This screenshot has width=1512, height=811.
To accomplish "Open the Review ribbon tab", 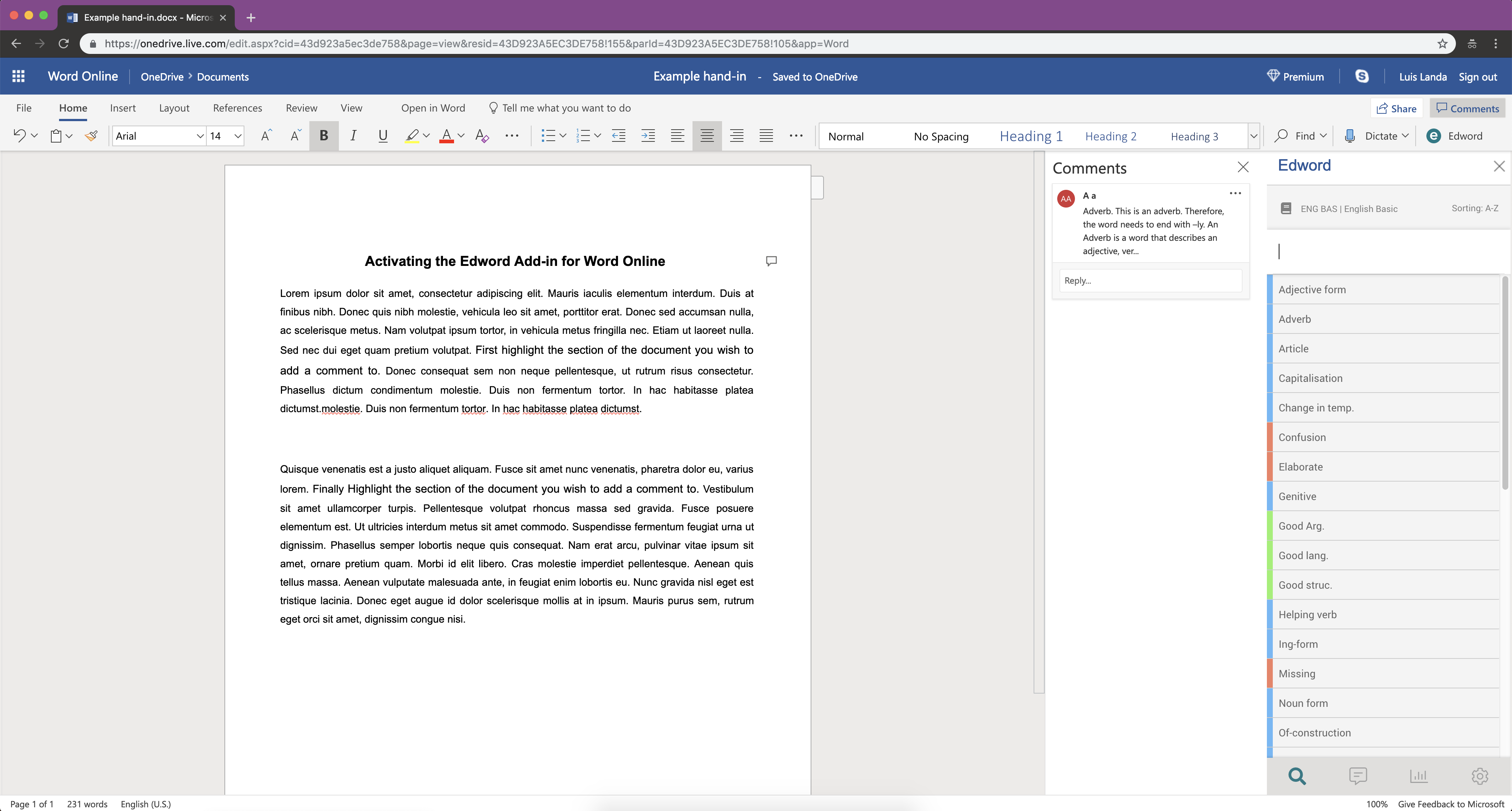I will point(301,107).
